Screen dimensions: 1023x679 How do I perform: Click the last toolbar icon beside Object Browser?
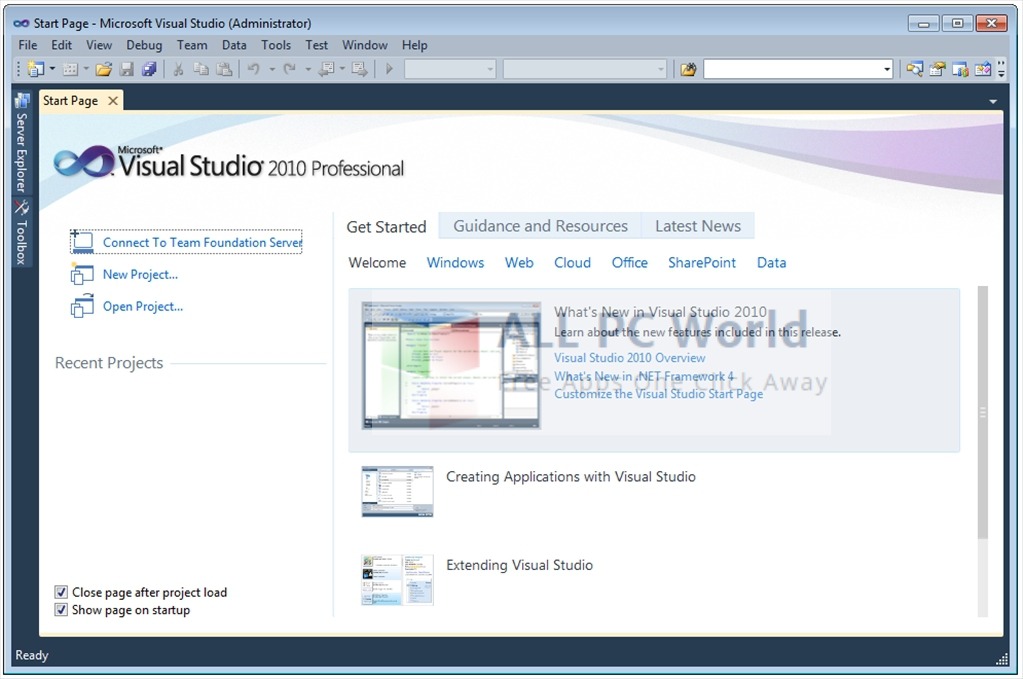coord(983,68)
